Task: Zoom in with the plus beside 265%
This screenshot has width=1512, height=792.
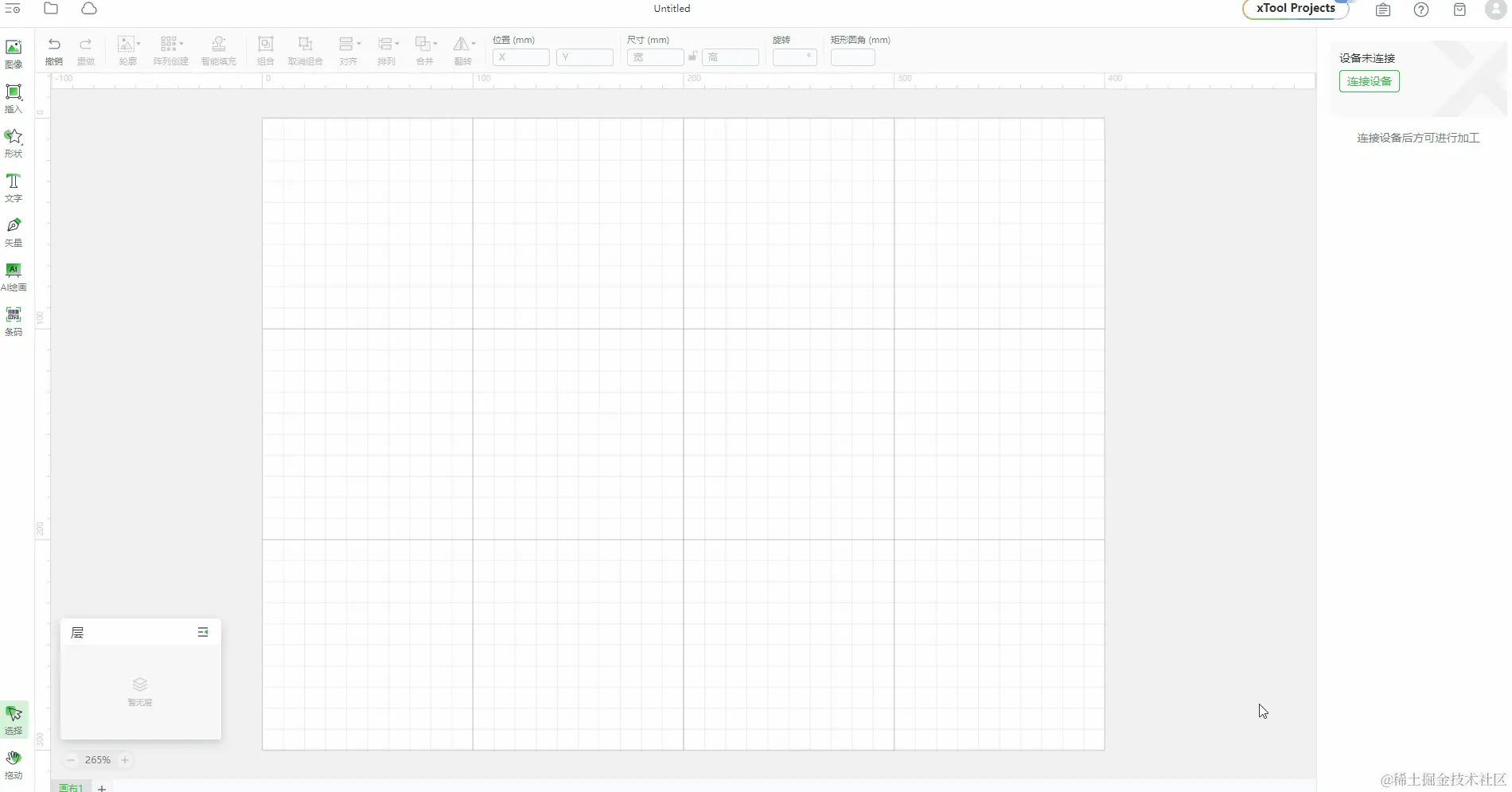Action: (x=125, y=760)
